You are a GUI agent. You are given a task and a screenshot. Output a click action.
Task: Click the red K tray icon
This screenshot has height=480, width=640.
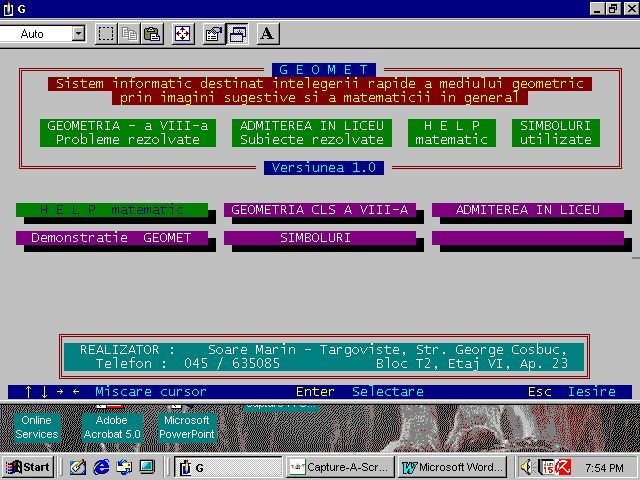pos(563,467)
